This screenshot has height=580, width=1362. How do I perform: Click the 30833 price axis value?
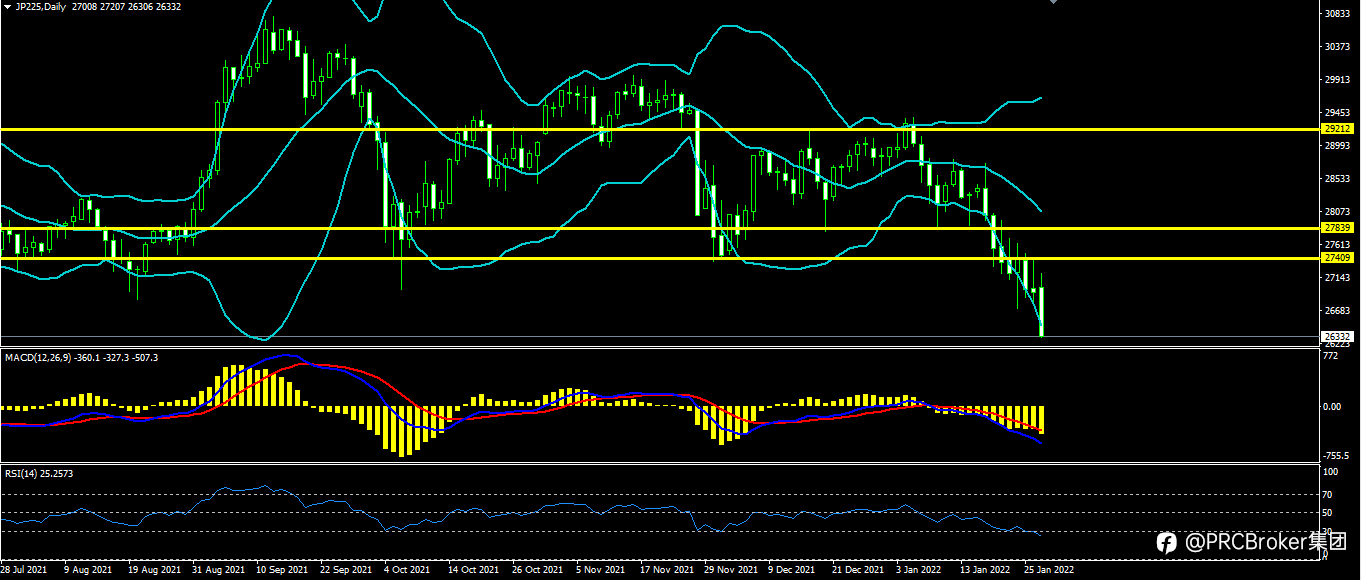pyautogui.click(x=1337, y=14)
